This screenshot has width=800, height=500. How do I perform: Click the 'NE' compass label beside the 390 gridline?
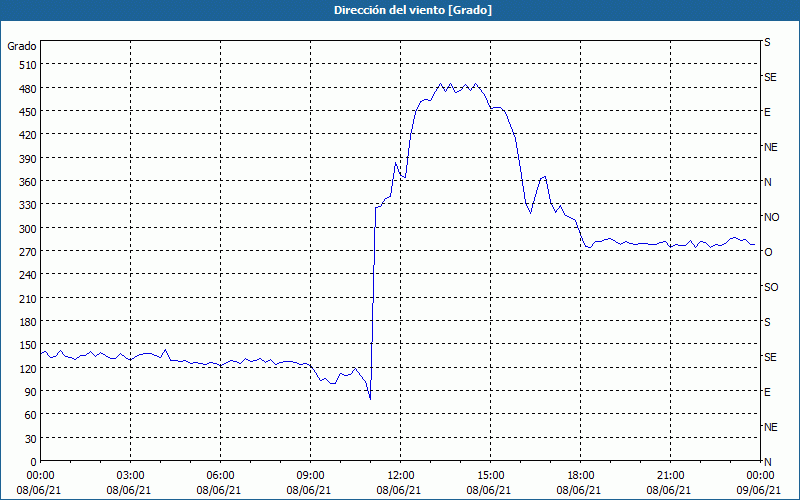771,147
